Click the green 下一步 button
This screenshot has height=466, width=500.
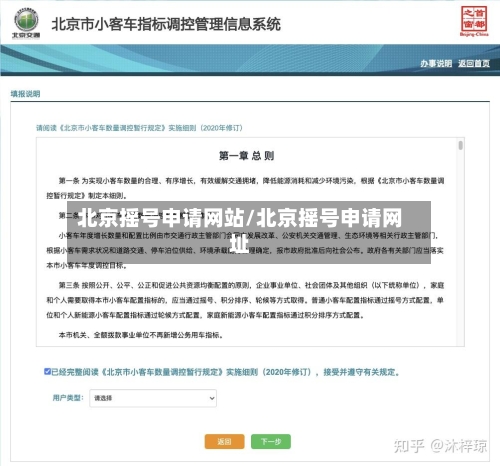tap(271, 442)
